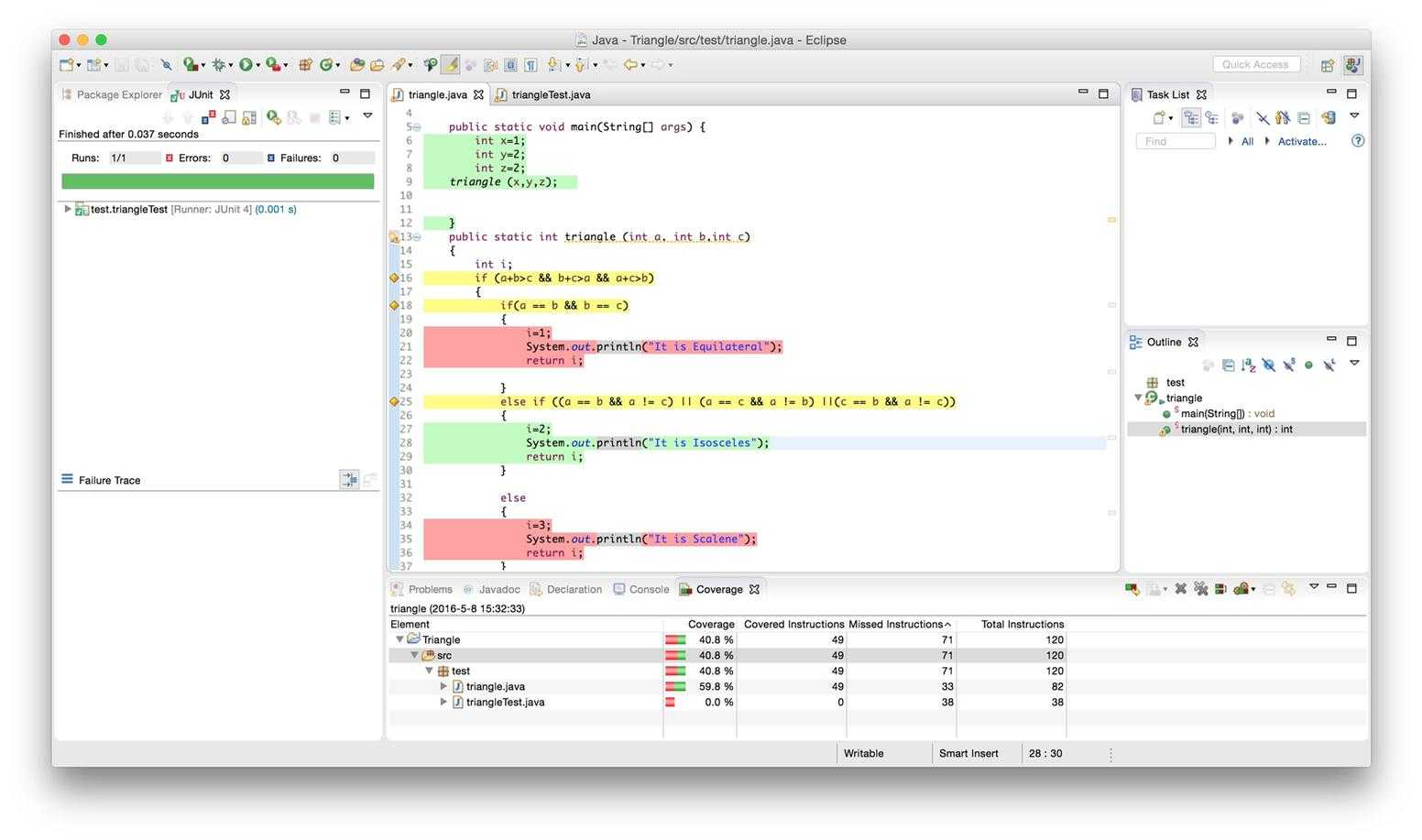This screenshot has width=1422, height=840.
Task: Click the Synchronize Changed icon in Task List
Action: tap(1329, 117)
